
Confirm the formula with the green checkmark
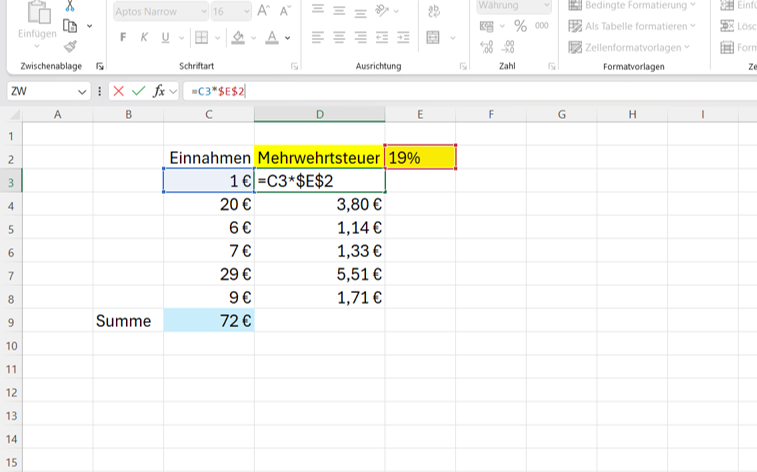tap(138, 91)
